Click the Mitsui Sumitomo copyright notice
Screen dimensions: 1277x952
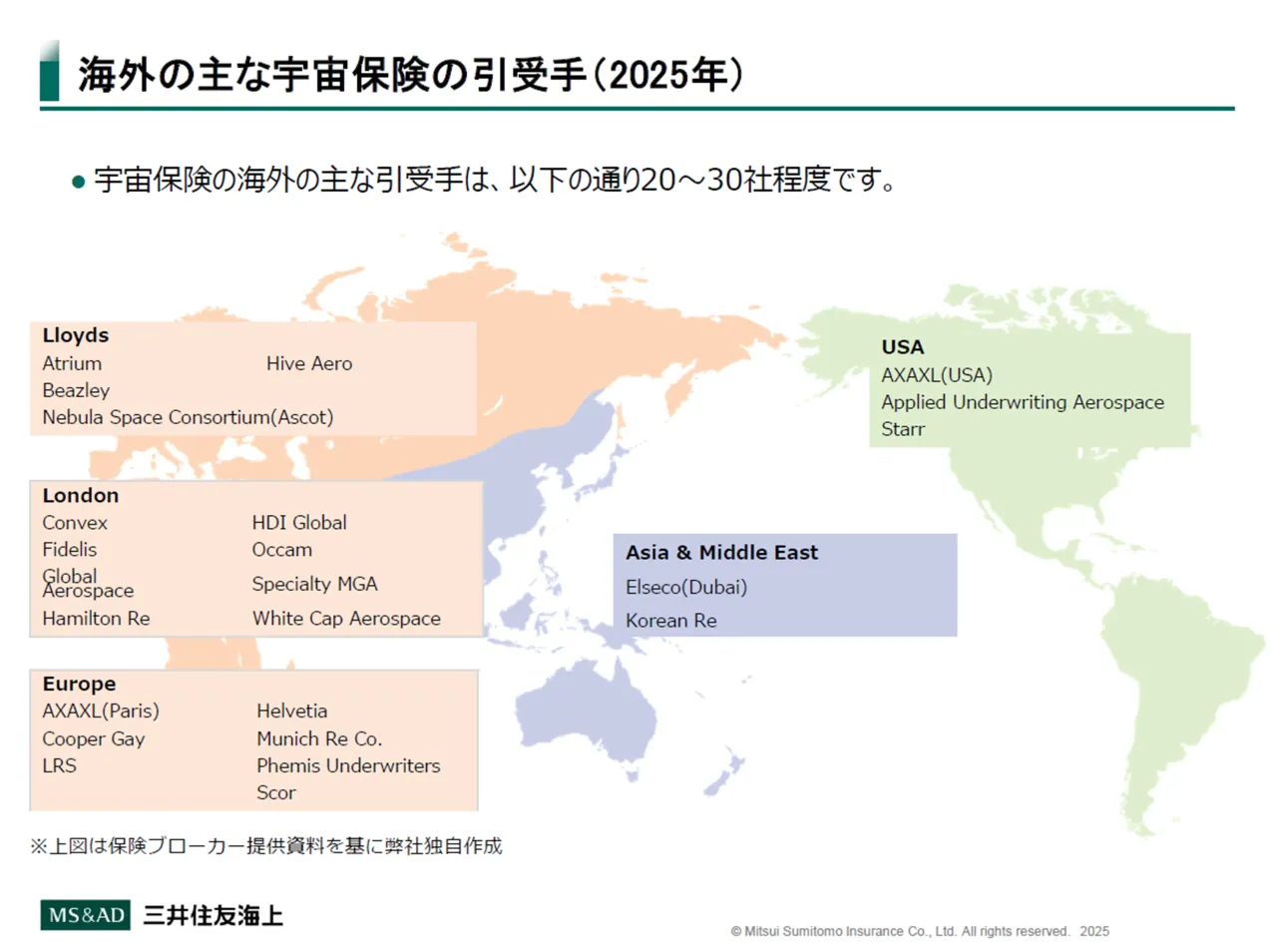(919, 931)
